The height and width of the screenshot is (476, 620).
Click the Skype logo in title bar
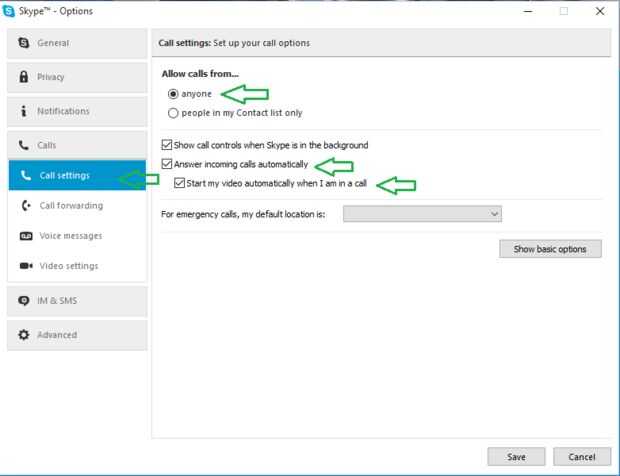(9, 11)
